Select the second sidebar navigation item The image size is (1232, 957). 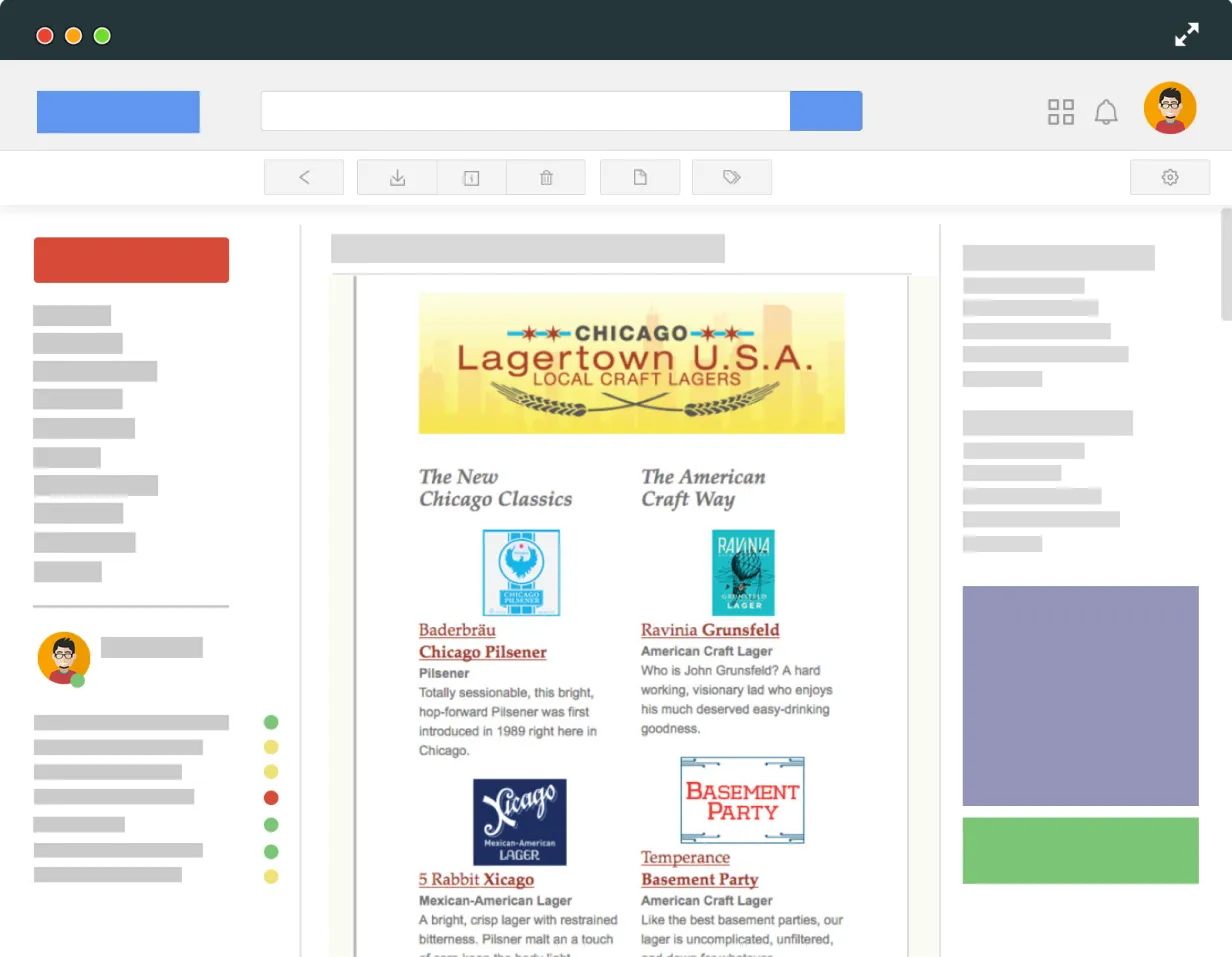coord(78,343)
